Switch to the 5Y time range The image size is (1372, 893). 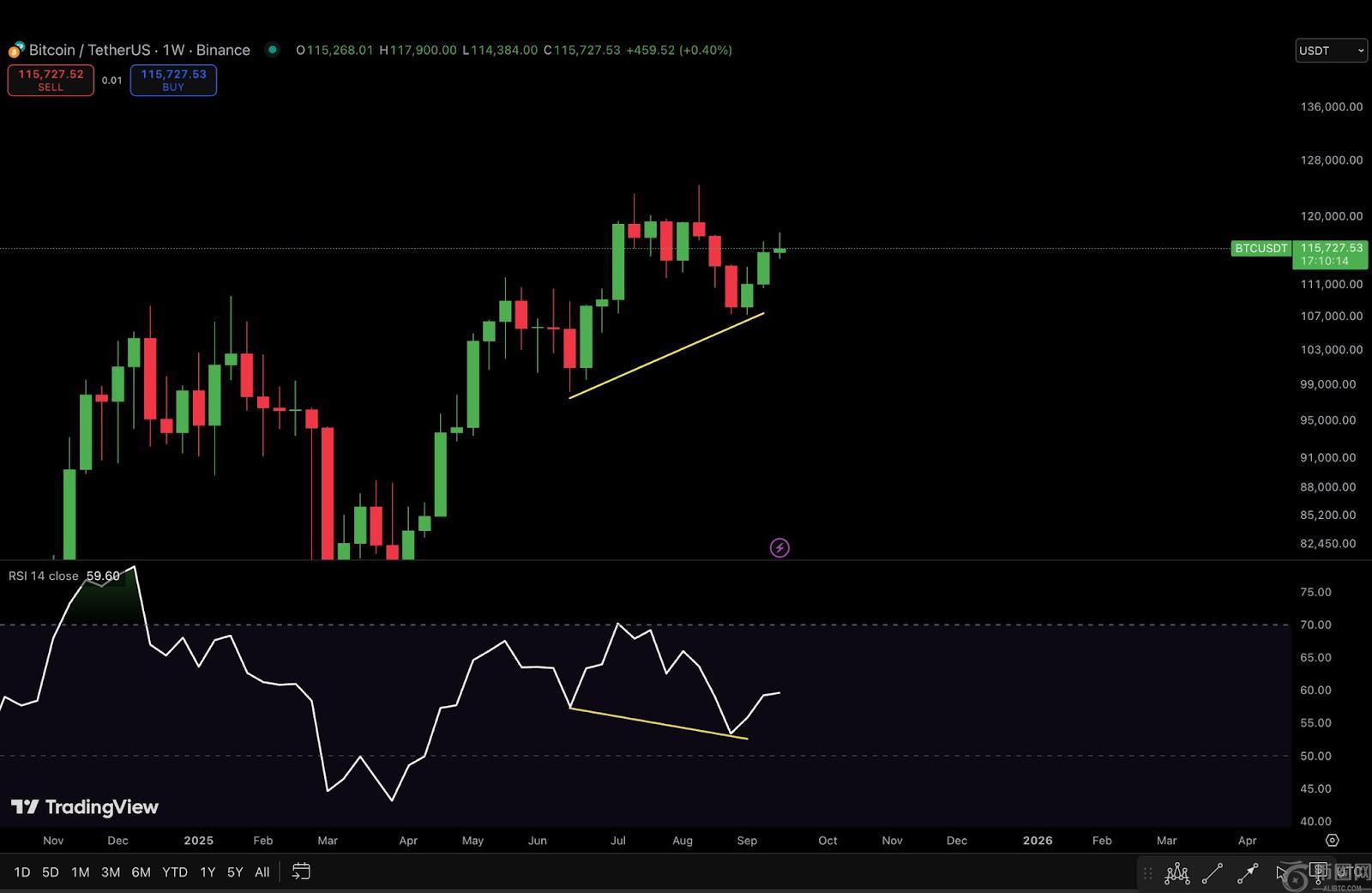[x=235, y=872]
